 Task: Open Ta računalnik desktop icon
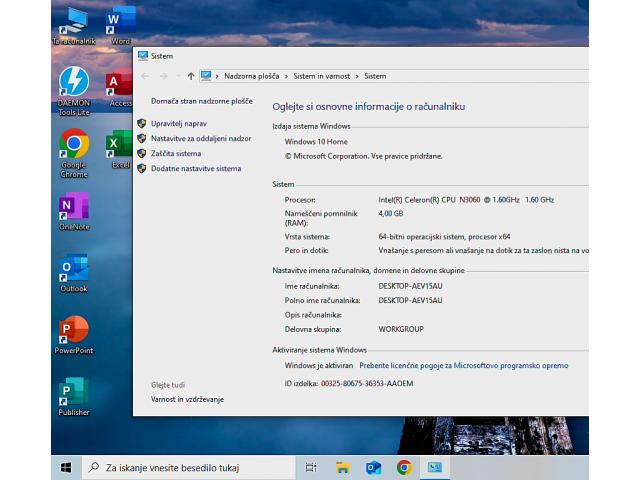coord(74,27)
